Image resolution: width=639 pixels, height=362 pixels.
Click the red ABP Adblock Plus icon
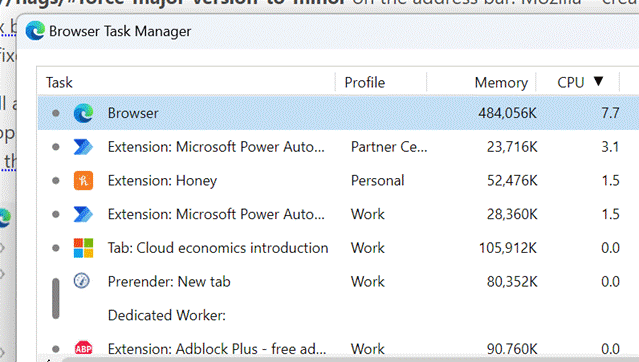(84, 349)
